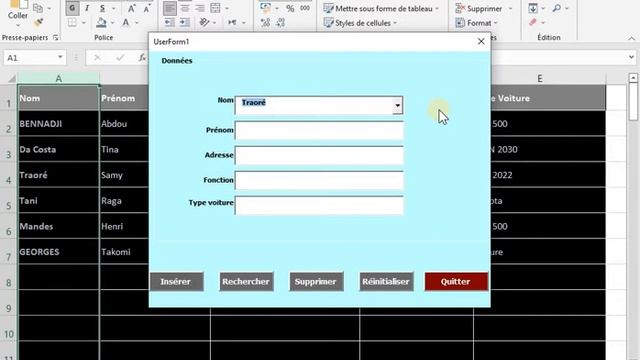The image size is (640, 360).
Task: Increase font size with large A icon
Action: tap(131, 8)
